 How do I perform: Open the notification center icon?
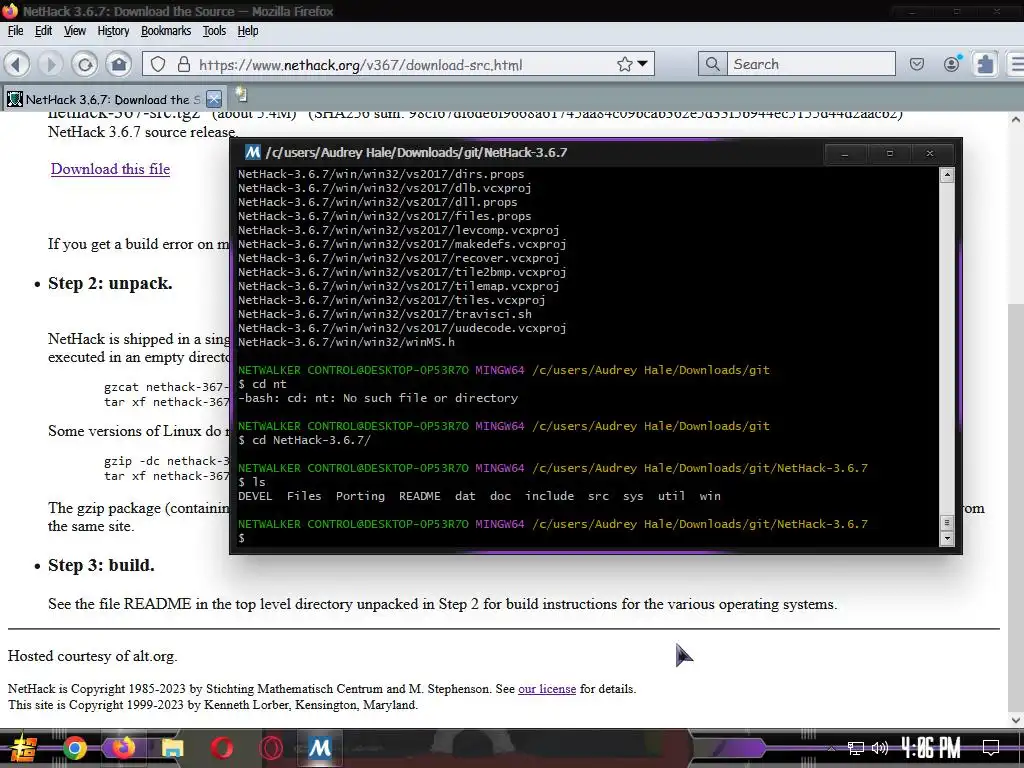(991, 748)
